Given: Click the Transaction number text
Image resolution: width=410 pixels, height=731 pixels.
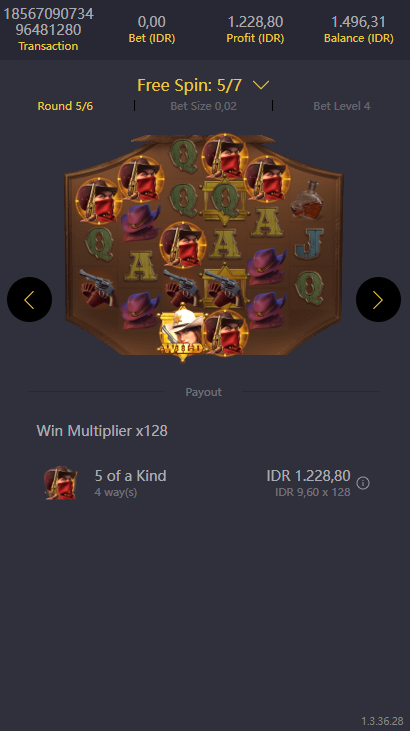Looking at the screenshot, I should point(49,21).
